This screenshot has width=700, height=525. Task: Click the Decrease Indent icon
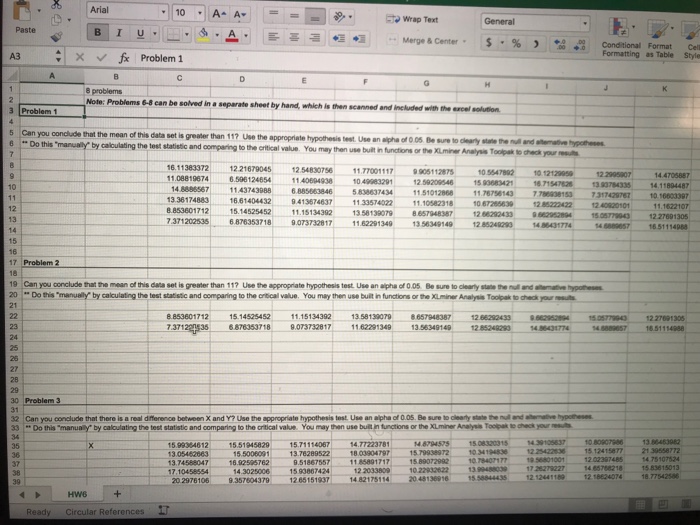338,38
